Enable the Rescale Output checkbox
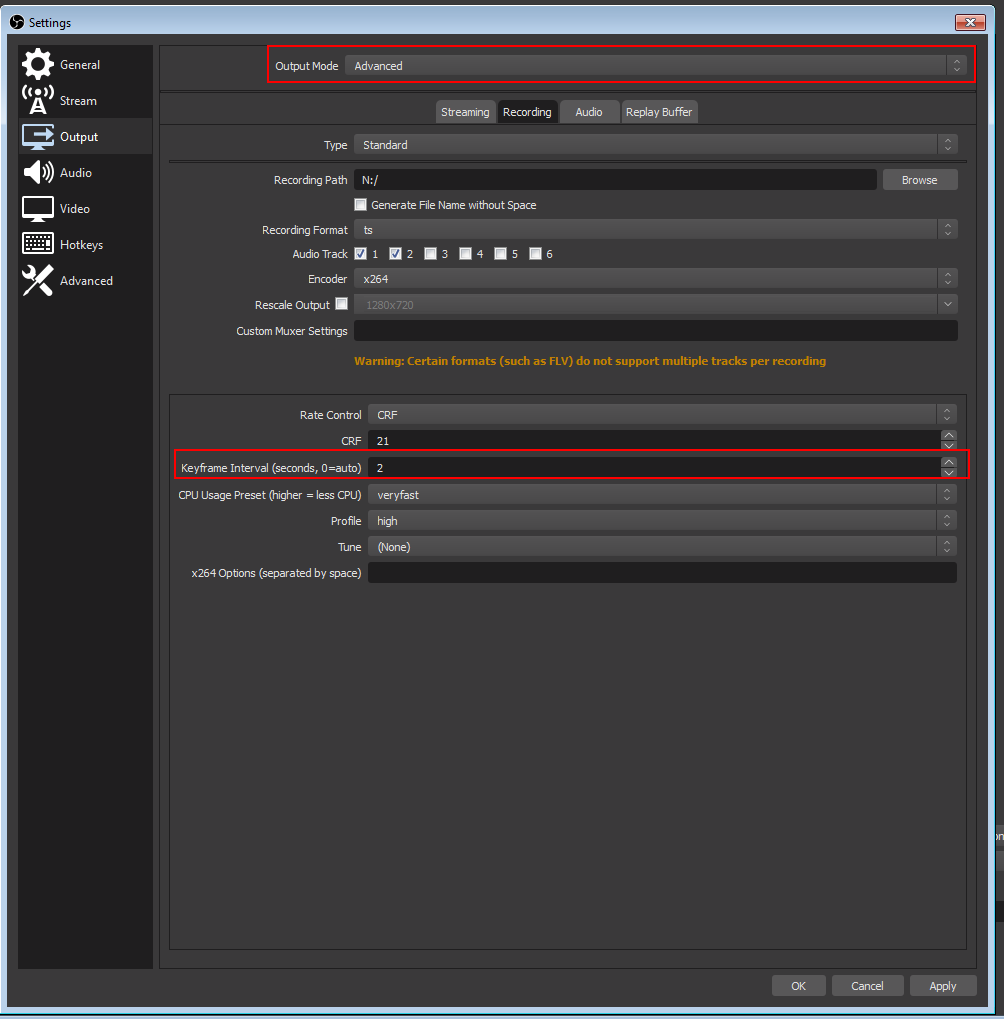 point(342,303)
